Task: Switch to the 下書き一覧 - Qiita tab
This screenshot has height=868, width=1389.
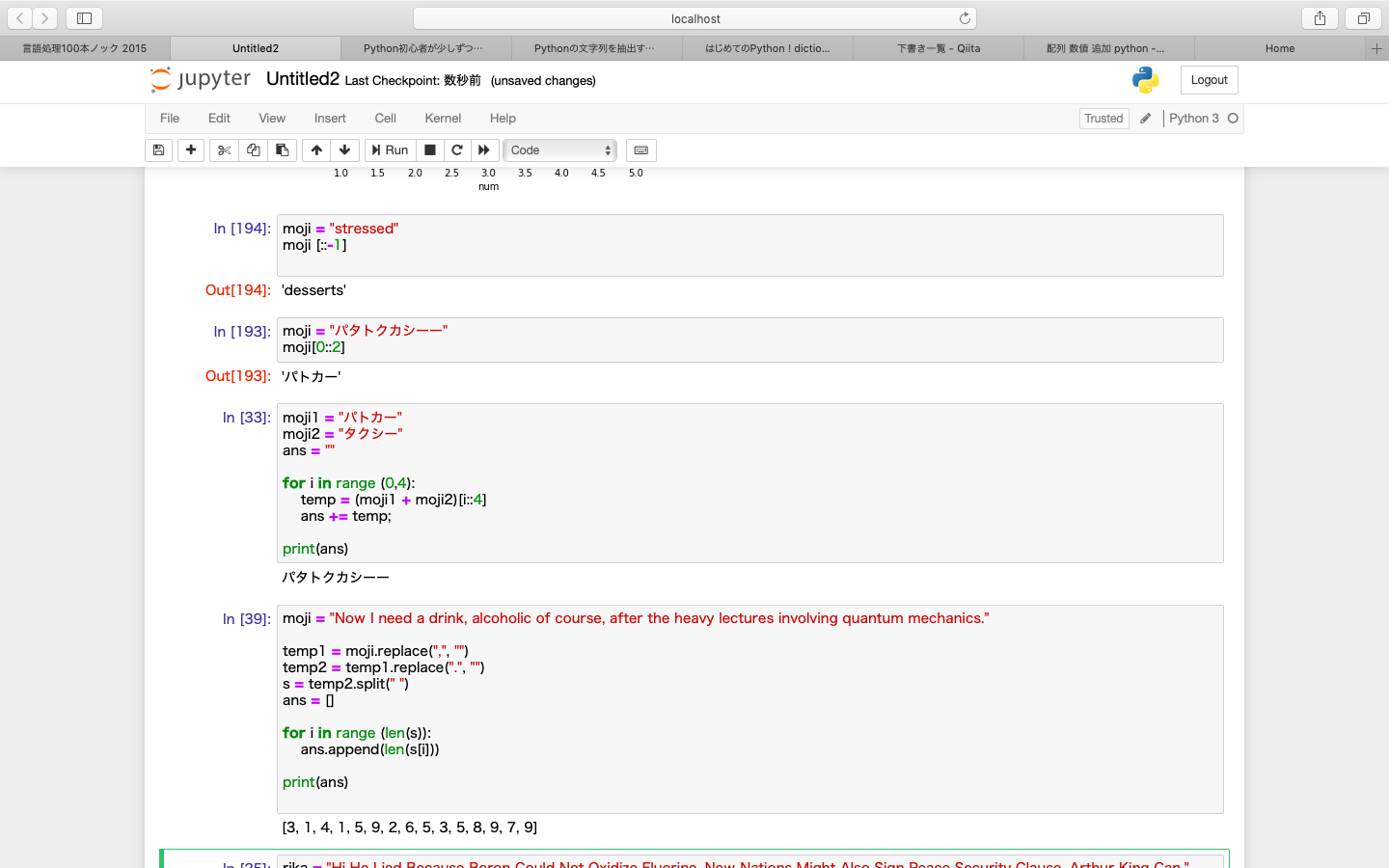Action: [x=939, y=48]
